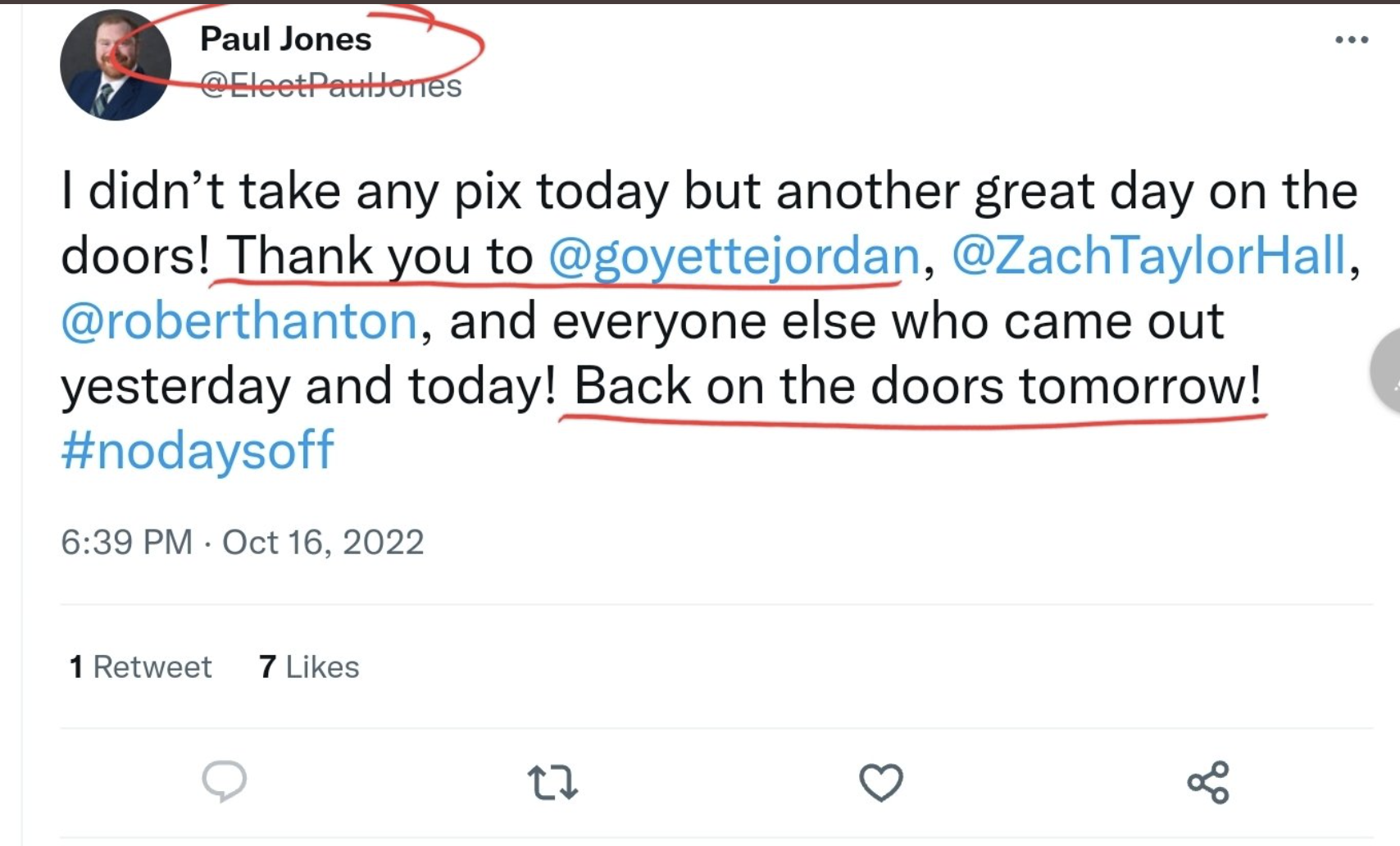Click the reply speech bubble icon
Image resolution: width=1400 pixels, height=846 pixels.
(x=224, y=780)
